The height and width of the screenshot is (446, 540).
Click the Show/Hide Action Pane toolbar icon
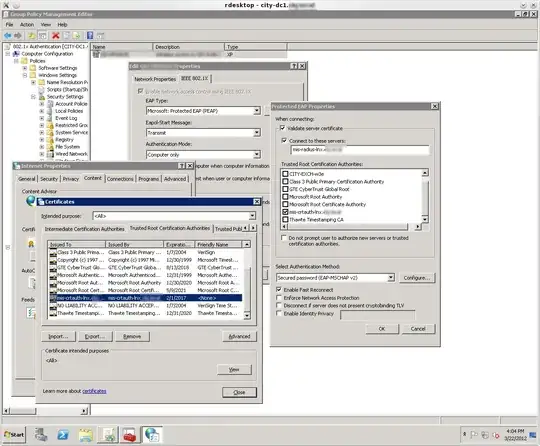pos(100,35)
